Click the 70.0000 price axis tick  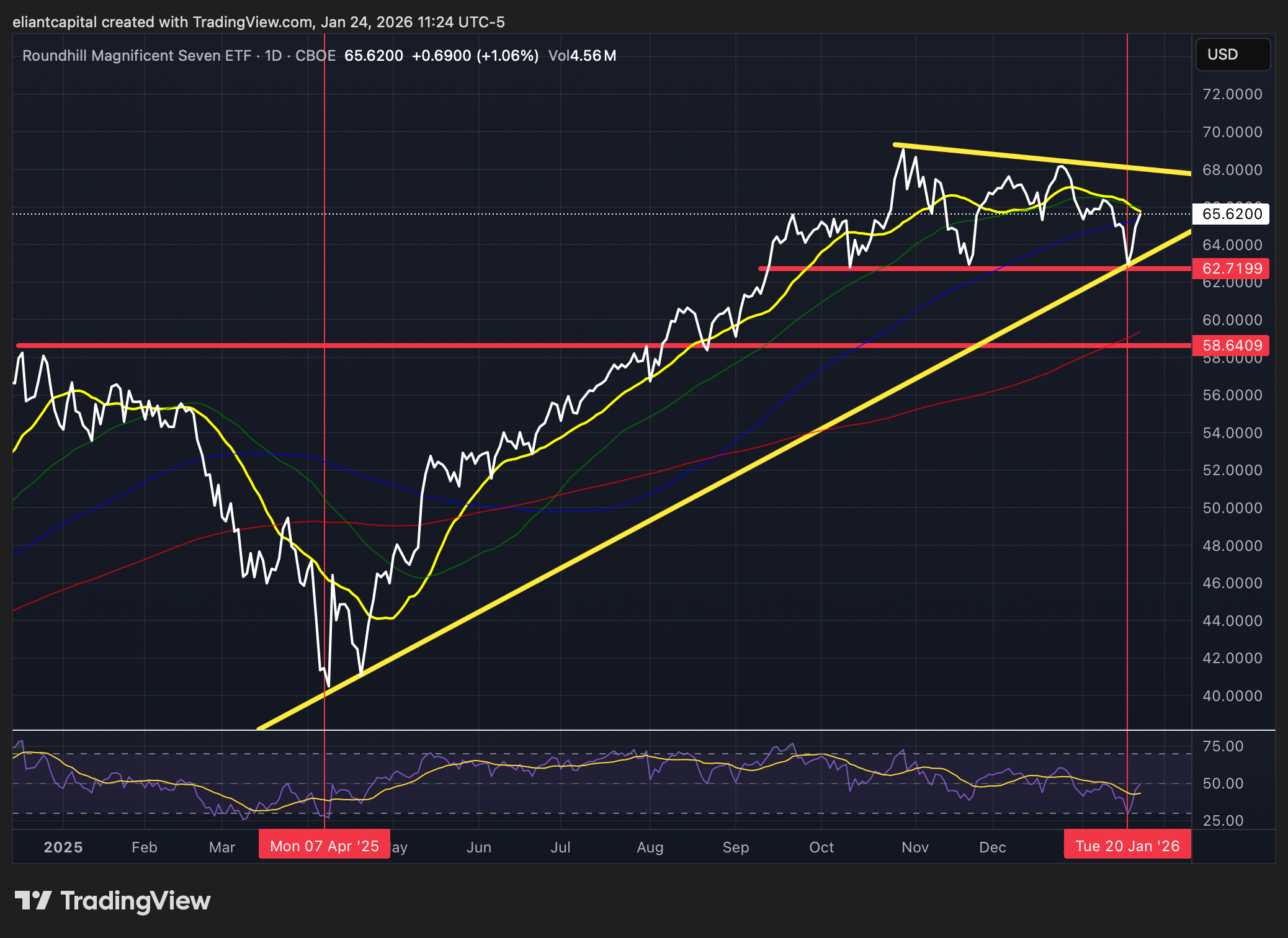[x=1232, y=132]
